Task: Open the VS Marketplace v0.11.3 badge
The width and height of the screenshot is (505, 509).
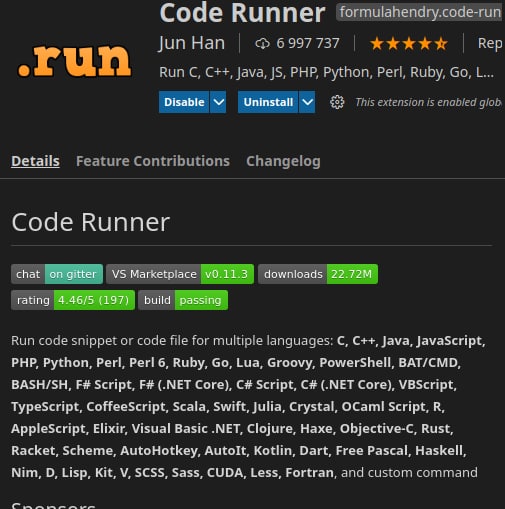Action: click(180, 274)
